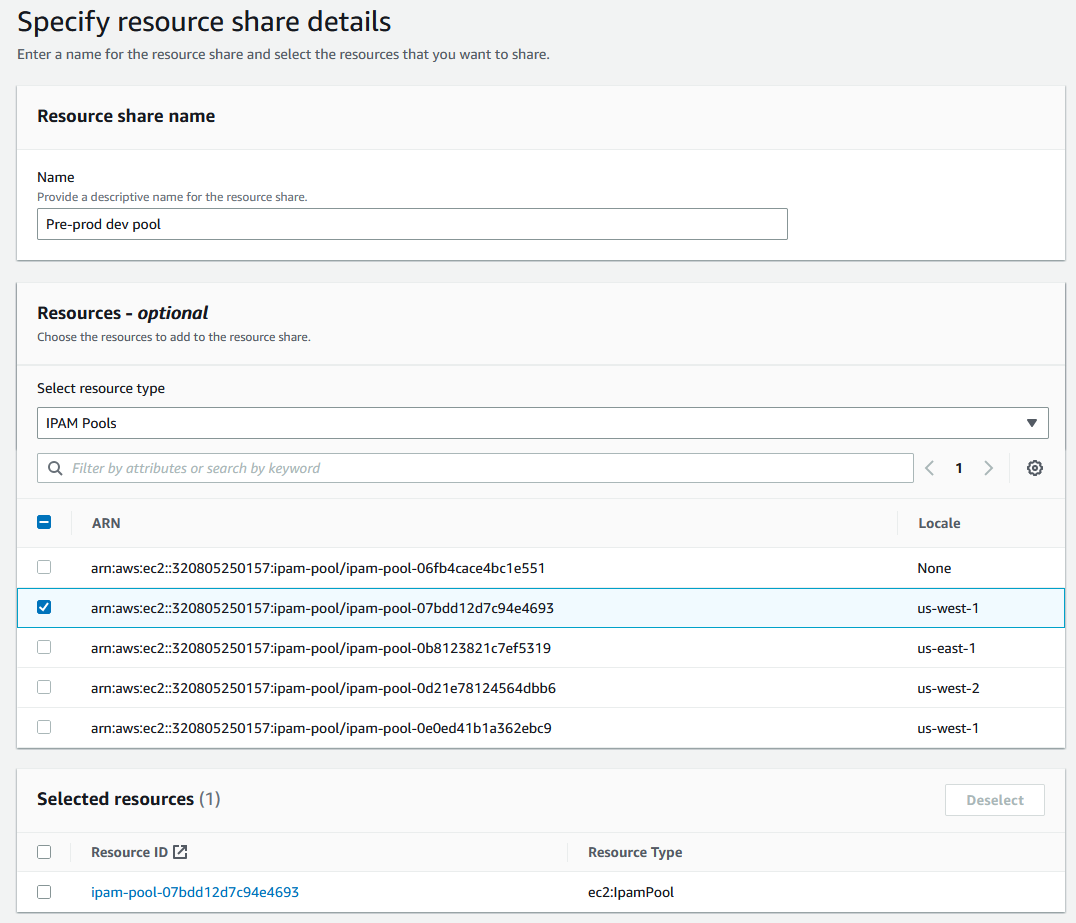Screen dimensions: 1076x923
Task: Check ipam-pool-07bdd12d7c94e4693 in Selected resources table
Action: pos(43,891)
